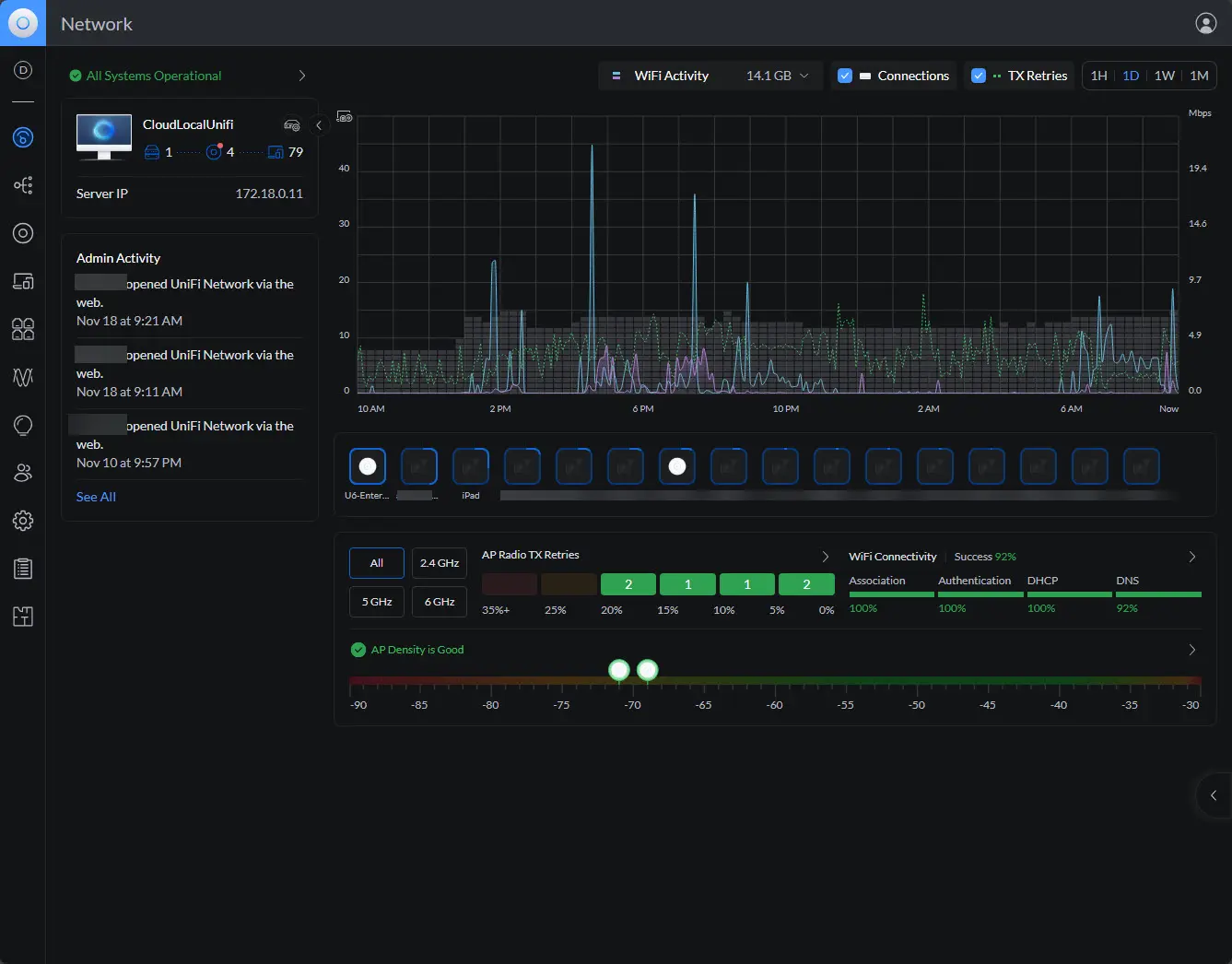The image size is (1232, 964).
Task: Click the See All admin activity link
Action: click(x=96, y=497)
